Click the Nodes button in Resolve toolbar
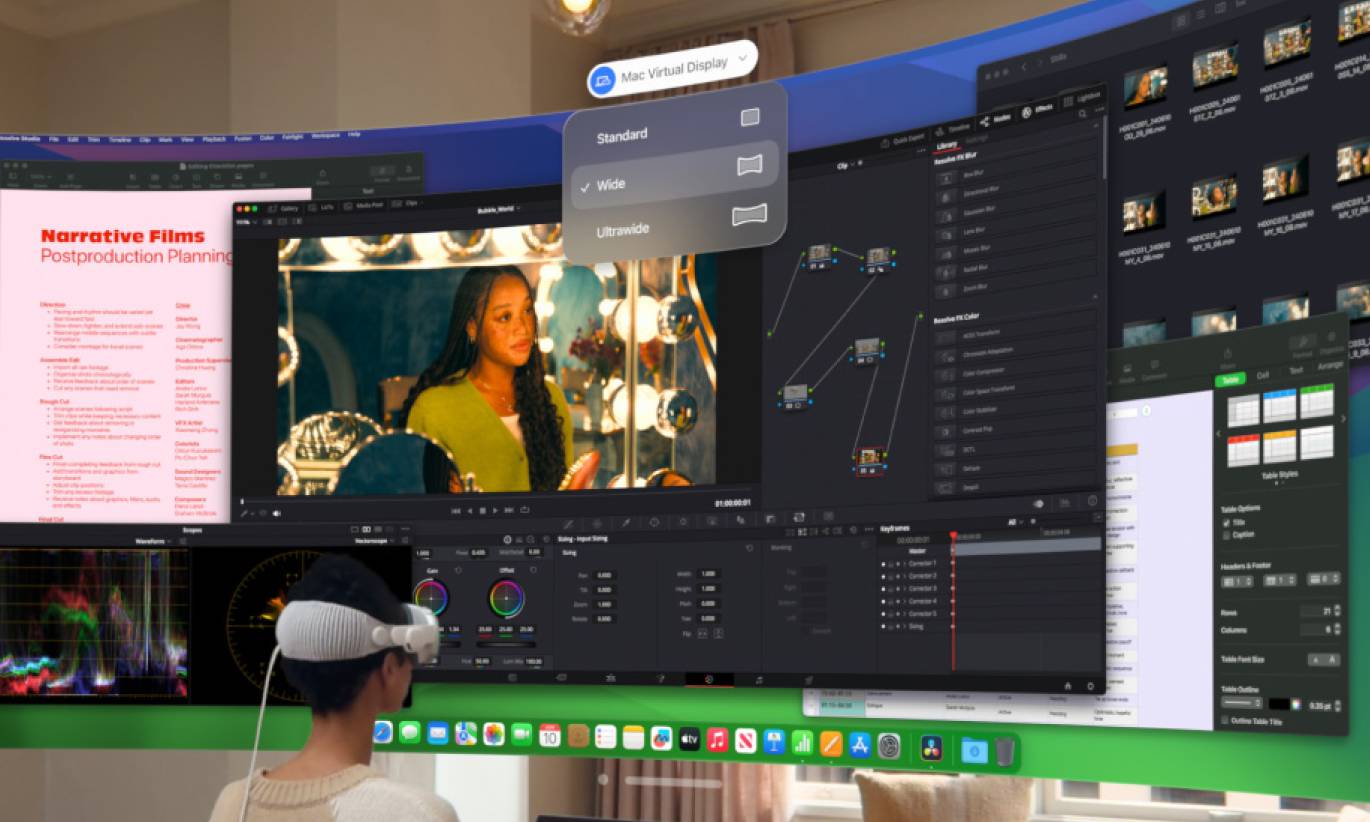 994,118
